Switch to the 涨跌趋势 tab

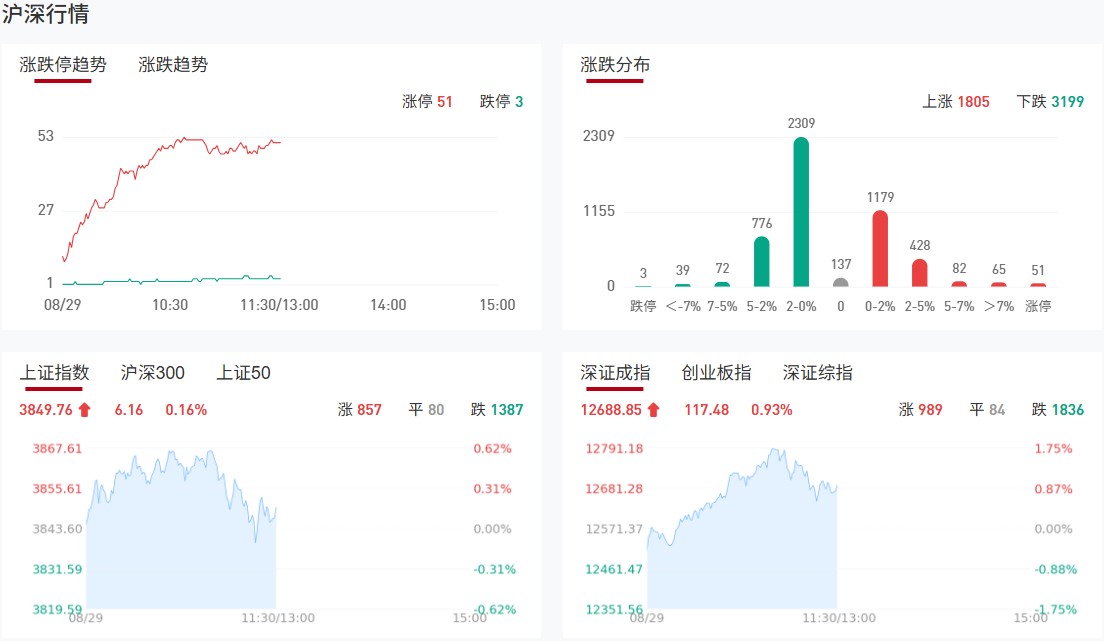tap(173, 65)
